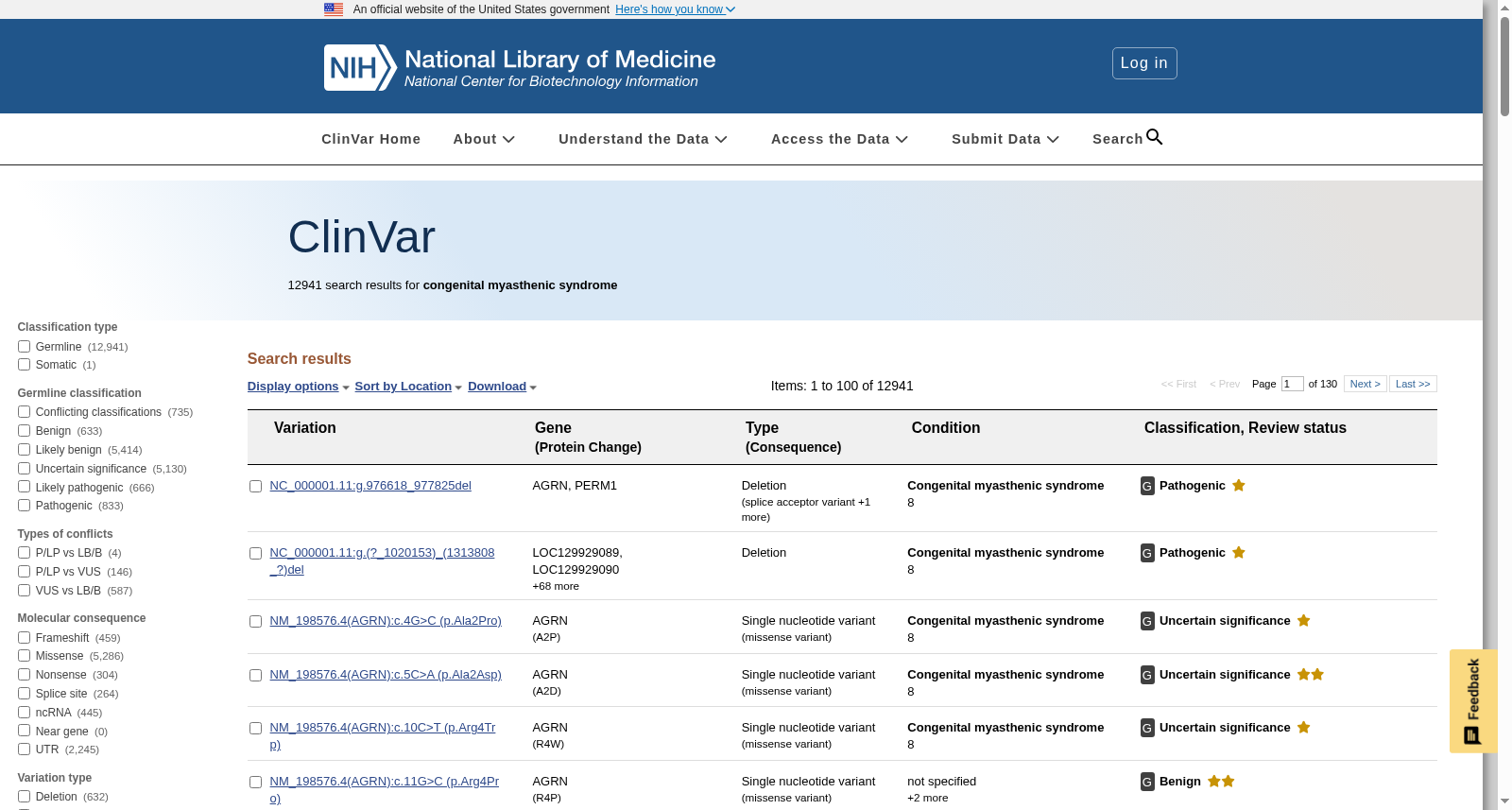Open NC_000001.11:g.(?_1020153) deletion link

click(x=382, y=561)
